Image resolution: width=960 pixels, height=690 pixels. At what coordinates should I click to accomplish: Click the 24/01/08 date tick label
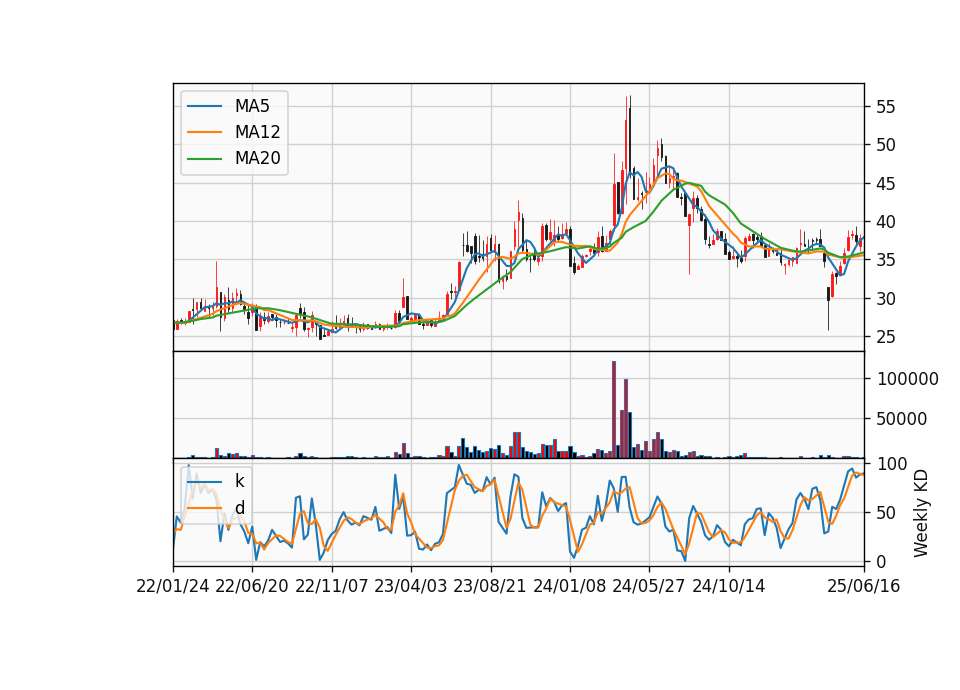[569, 586]
